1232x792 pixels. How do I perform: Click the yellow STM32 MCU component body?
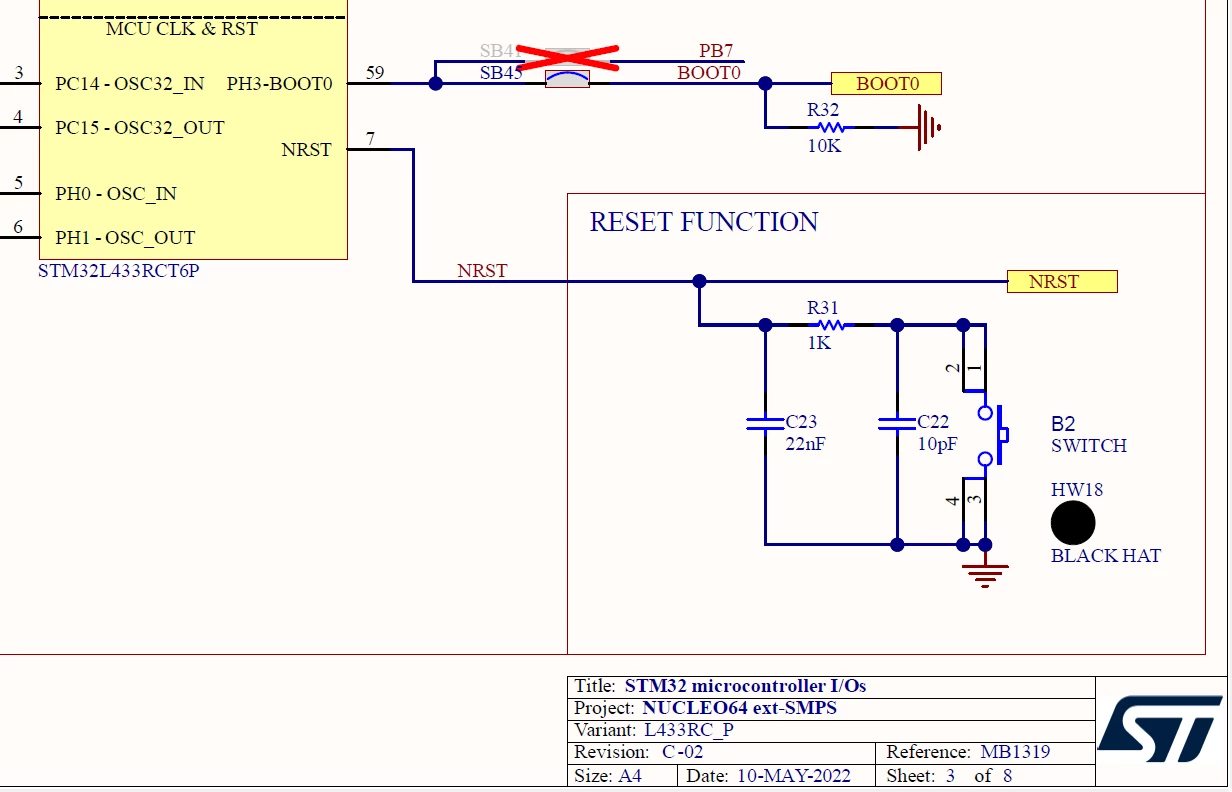(x=193, y=130)
